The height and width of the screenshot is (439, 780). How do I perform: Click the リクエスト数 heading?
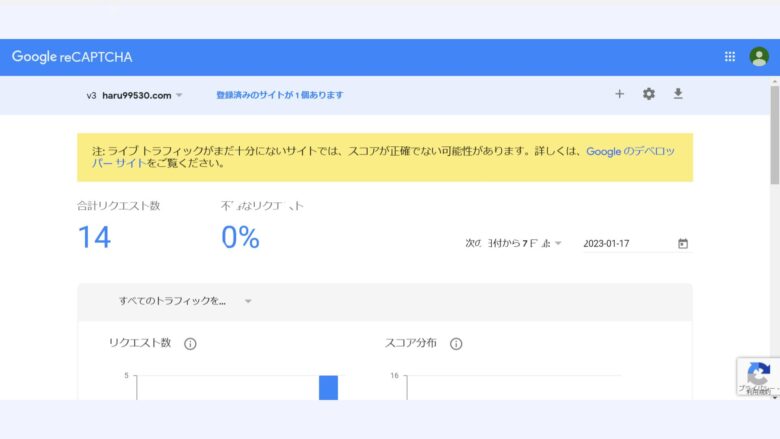(140, 343)
